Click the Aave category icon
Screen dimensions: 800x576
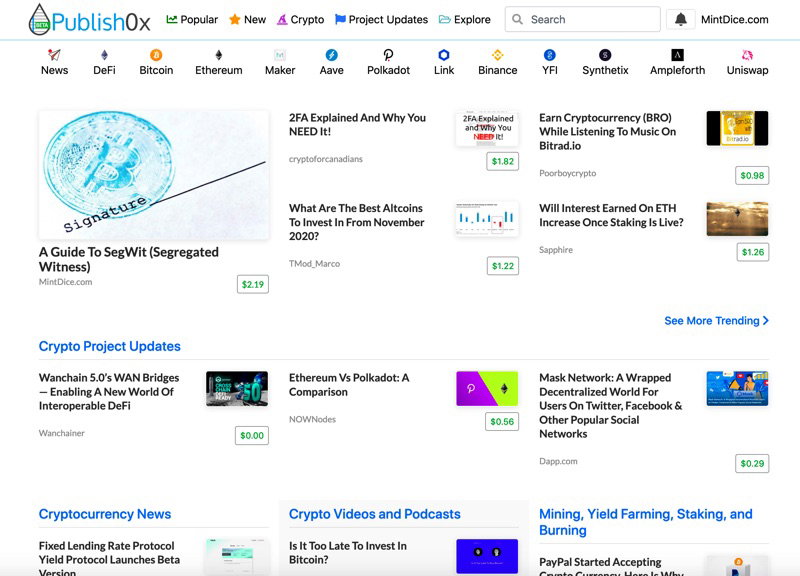coord(332,55)
